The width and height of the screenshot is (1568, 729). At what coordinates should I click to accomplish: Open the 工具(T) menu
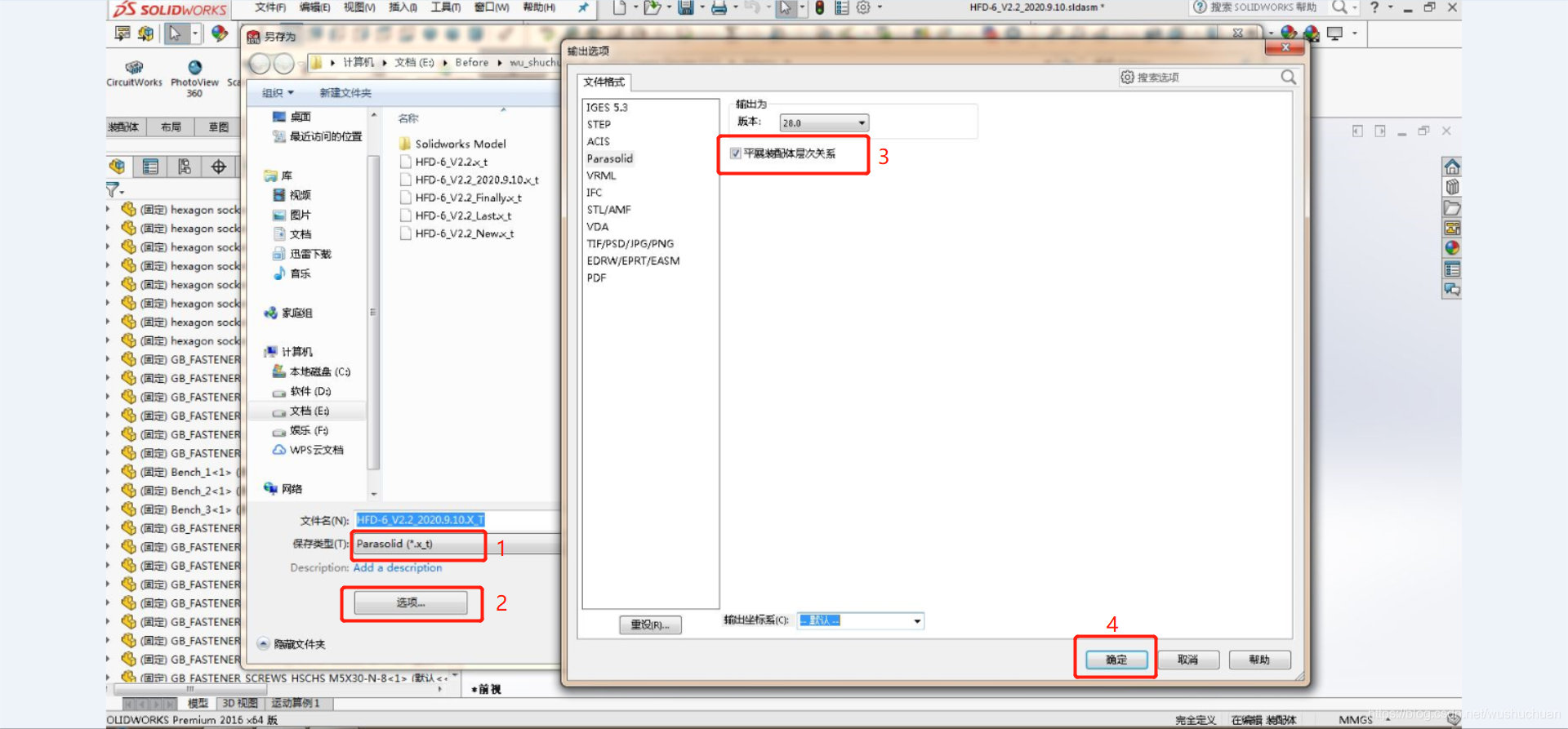446,7
